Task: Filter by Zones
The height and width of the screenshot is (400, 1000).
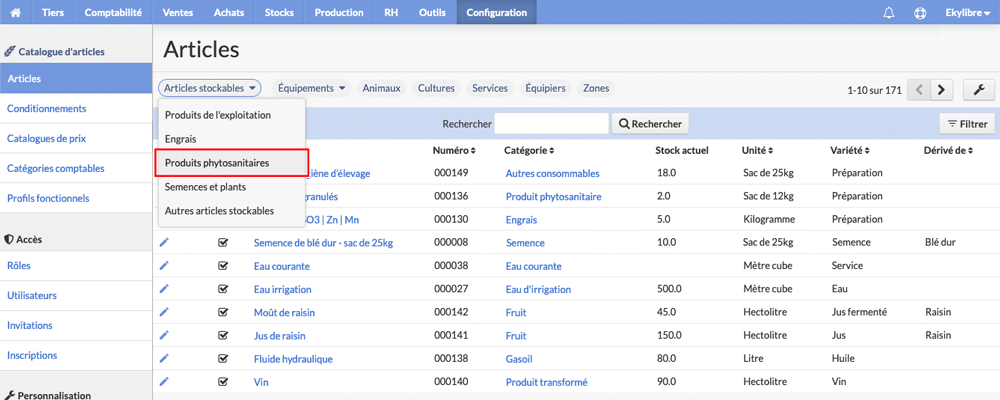Action: (x=596, y=89)
